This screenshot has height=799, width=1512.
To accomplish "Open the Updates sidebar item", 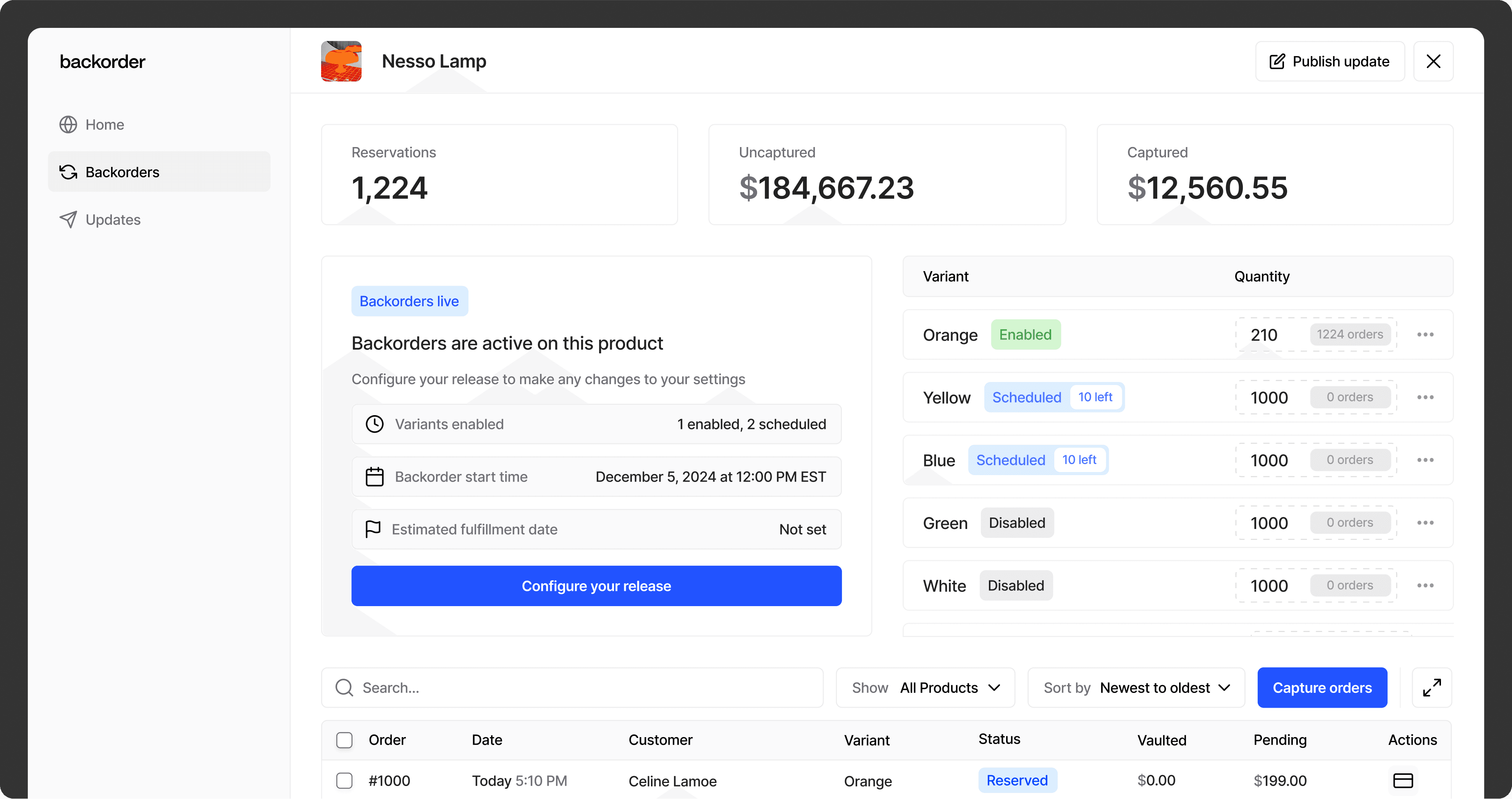I will 113,220.
